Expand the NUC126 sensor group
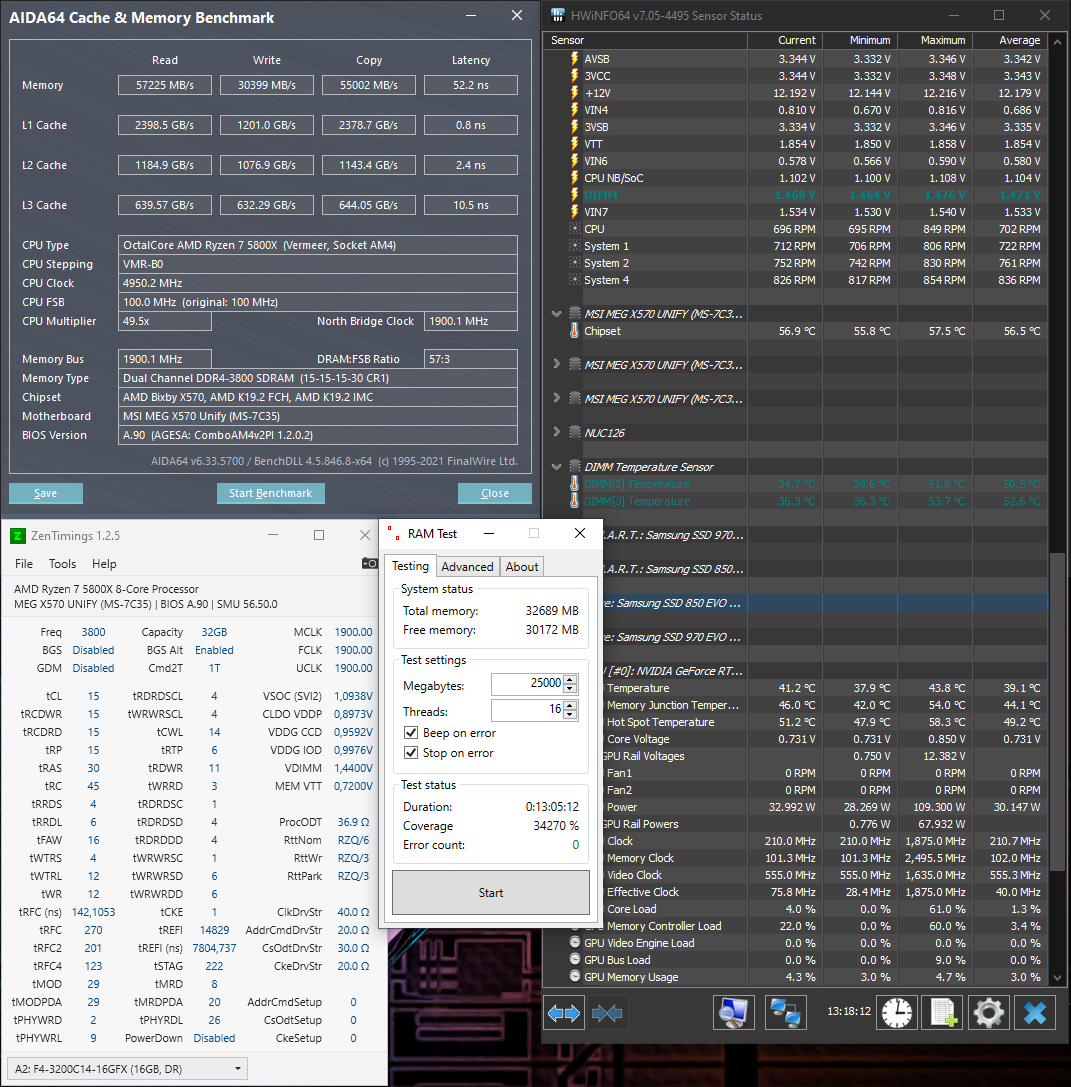This screenshot has width=1071, height=1087. [557, 433]
